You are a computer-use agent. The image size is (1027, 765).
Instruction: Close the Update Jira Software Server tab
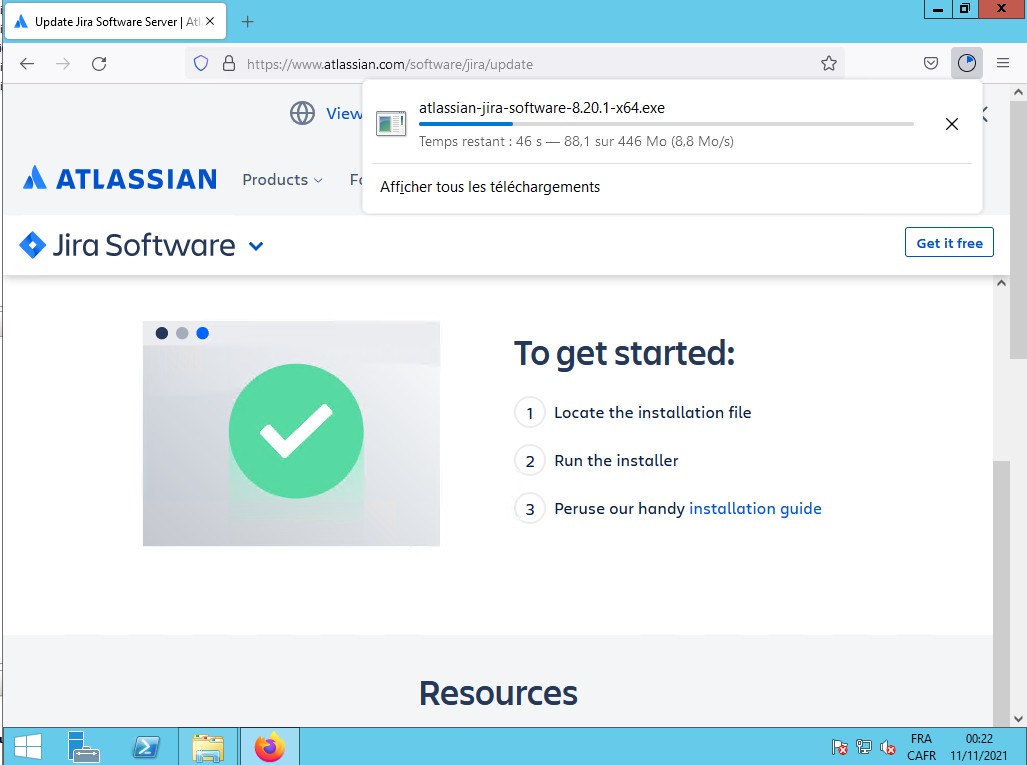click(210, 22)
